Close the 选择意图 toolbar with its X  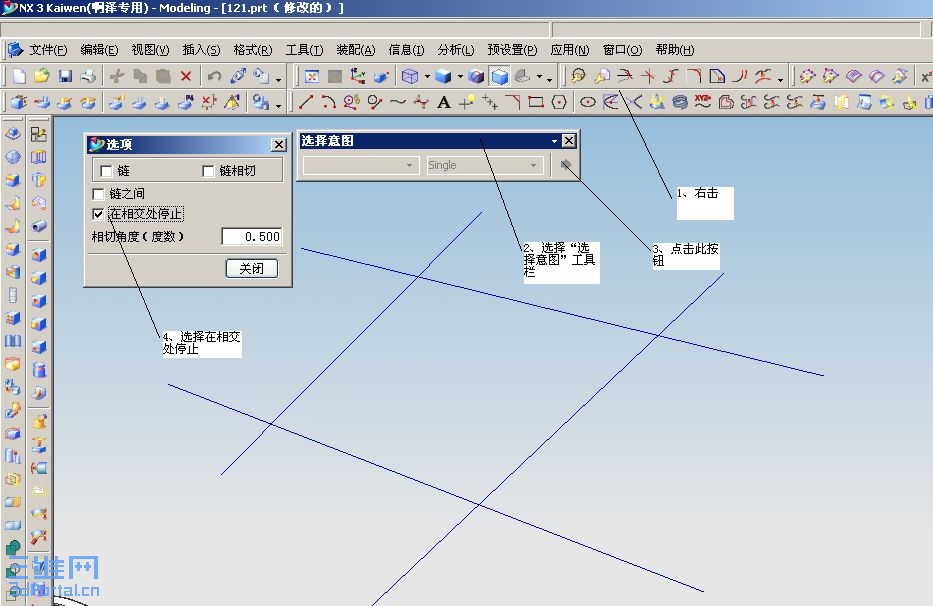[x=569, y=140]
